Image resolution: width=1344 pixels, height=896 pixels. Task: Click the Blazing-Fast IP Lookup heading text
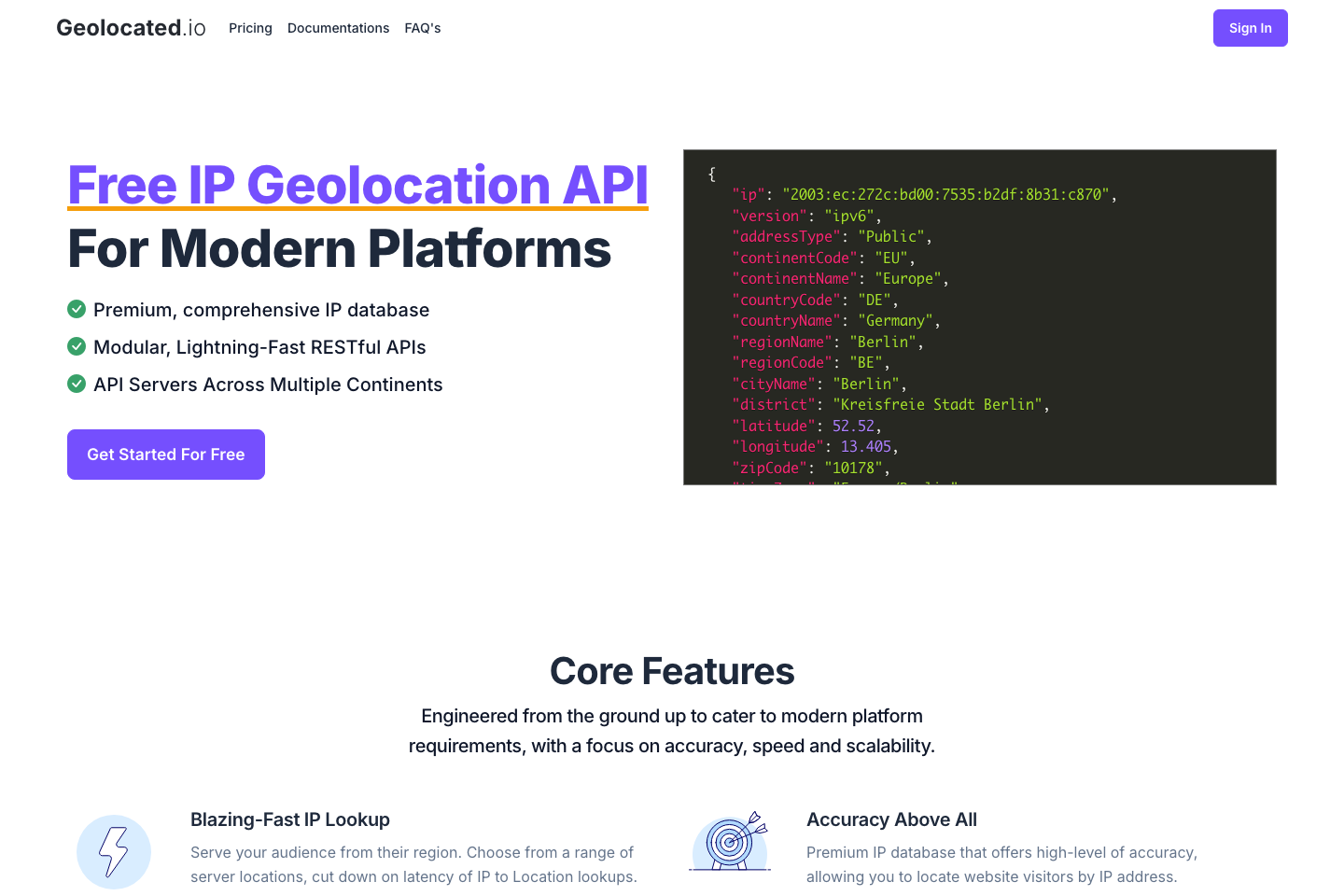pos(290,819)
